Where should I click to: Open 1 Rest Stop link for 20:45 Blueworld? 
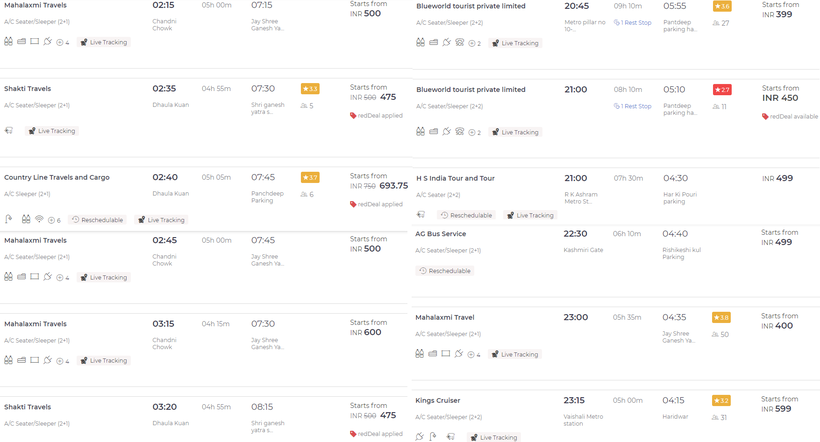point(632,22)
